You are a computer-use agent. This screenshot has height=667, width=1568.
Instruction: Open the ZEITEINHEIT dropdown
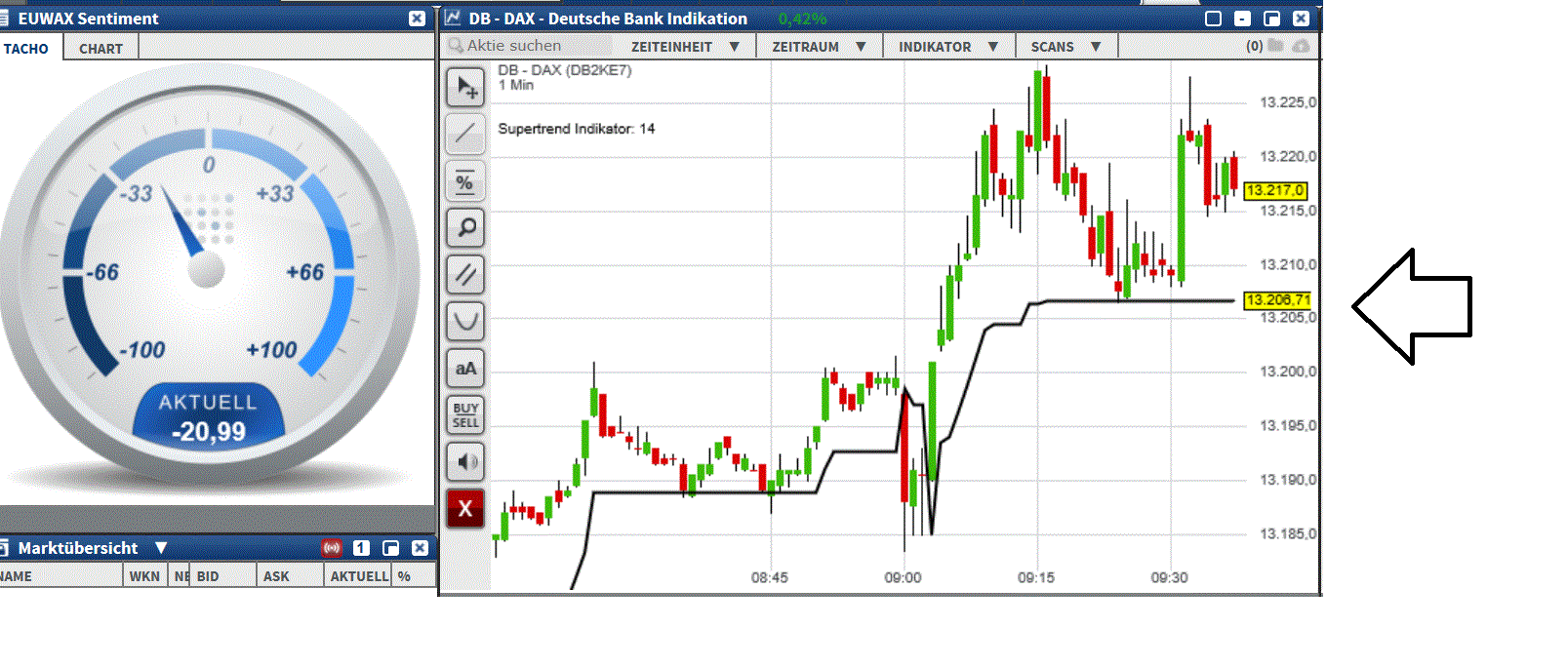click(x=685, y=47)
